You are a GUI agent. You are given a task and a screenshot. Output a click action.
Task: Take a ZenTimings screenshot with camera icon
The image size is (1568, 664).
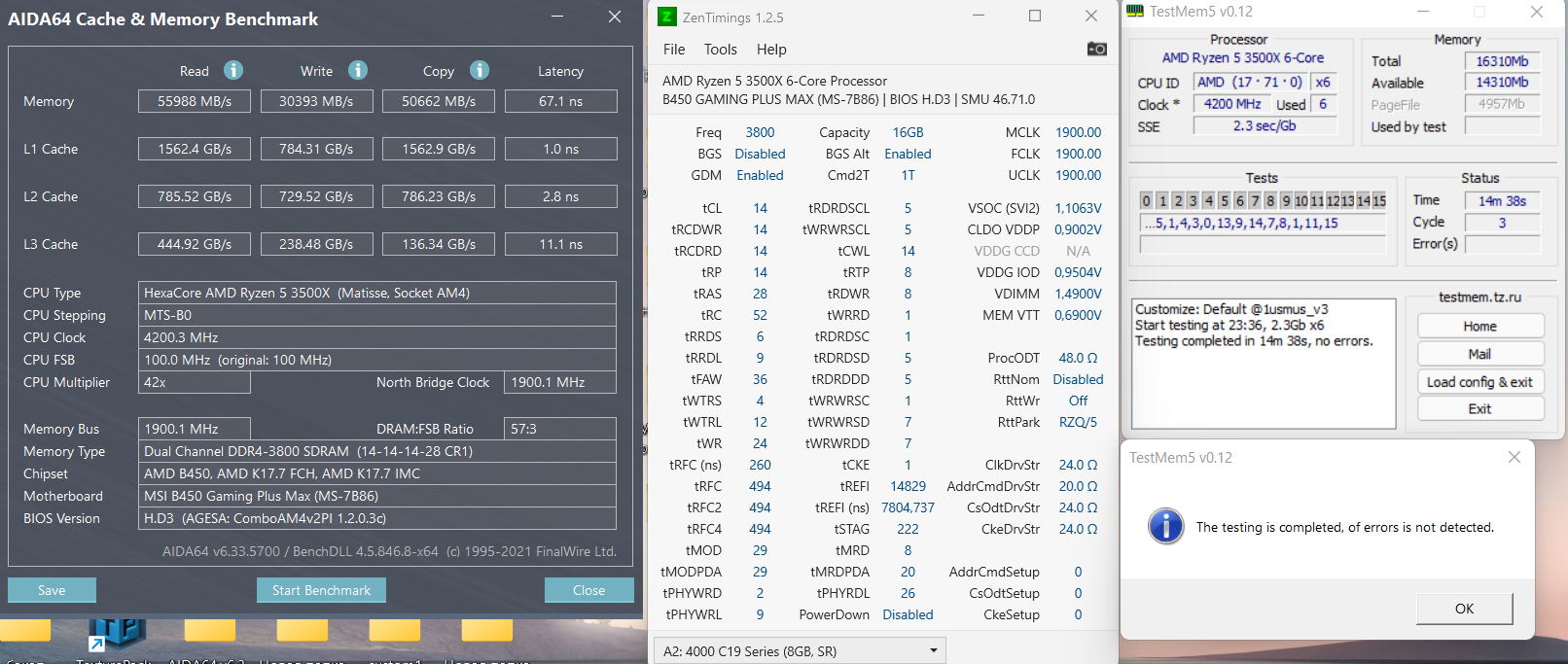(1097, 49)
